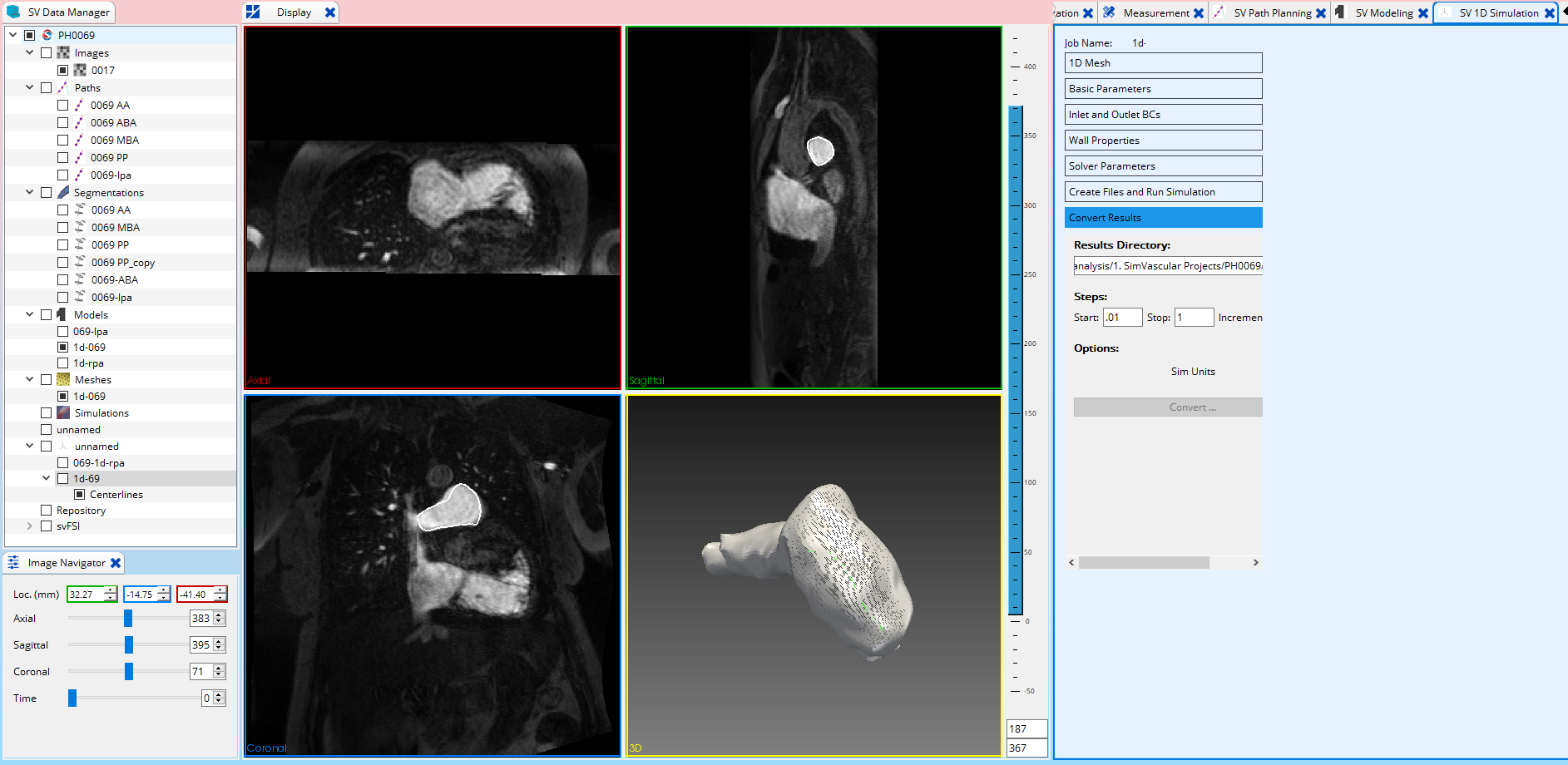Toggle checkbox for model 069-lpa
This screenshot has width=1568, height=765.
62,331
